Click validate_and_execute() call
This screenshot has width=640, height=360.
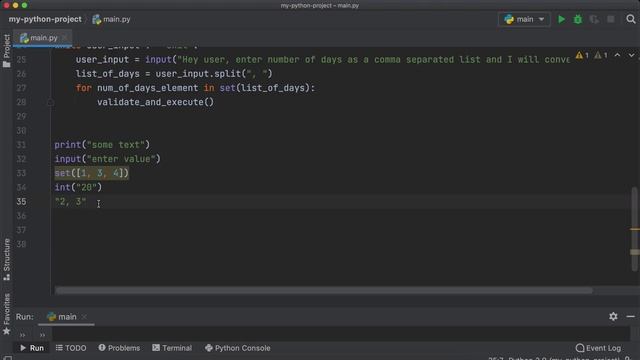pyautogui.click(x=155, y=102)
